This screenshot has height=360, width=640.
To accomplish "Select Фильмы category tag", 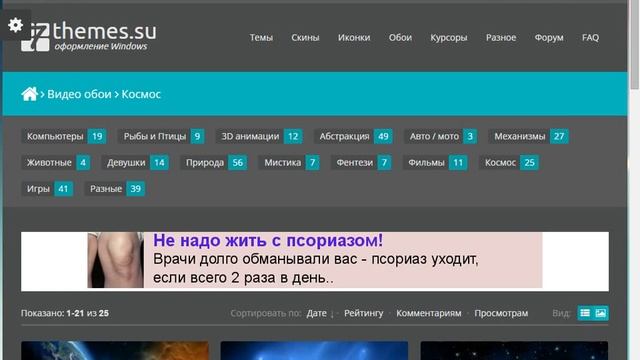I will (435, 162).
